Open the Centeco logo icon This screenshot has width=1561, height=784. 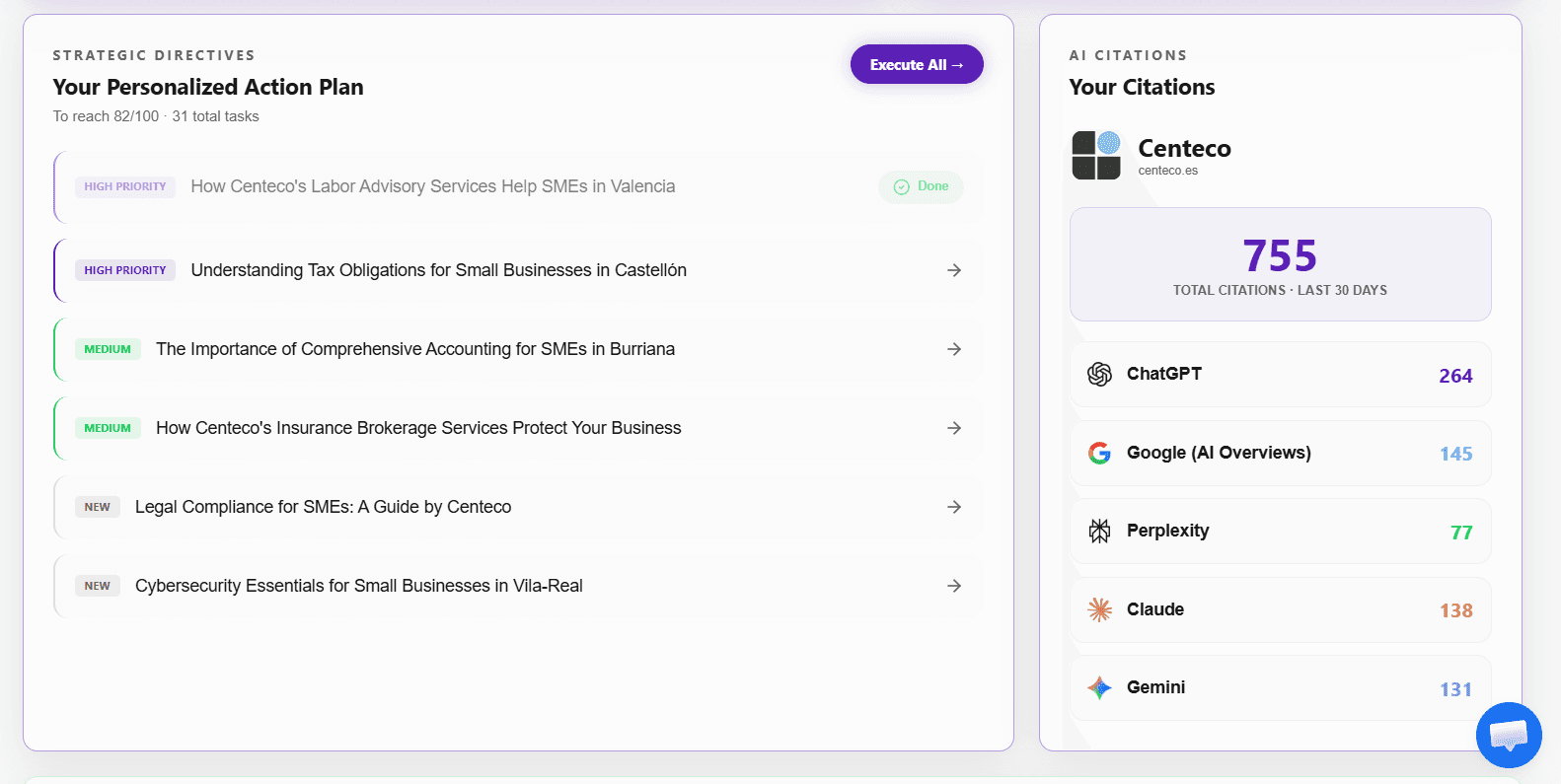(x=1096, y=155)
